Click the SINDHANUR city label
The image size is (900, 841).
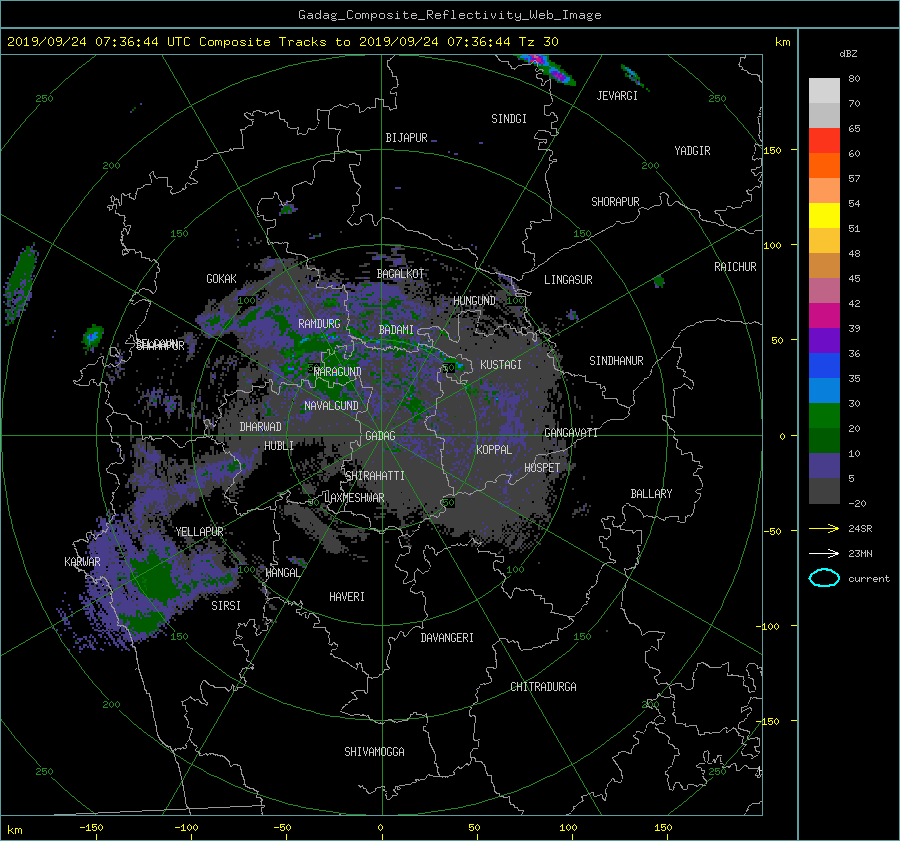(616, 361)
